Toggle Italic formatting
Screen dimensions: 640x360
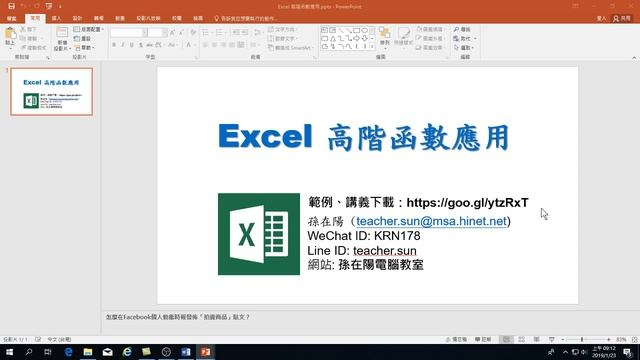pos(123,45)
